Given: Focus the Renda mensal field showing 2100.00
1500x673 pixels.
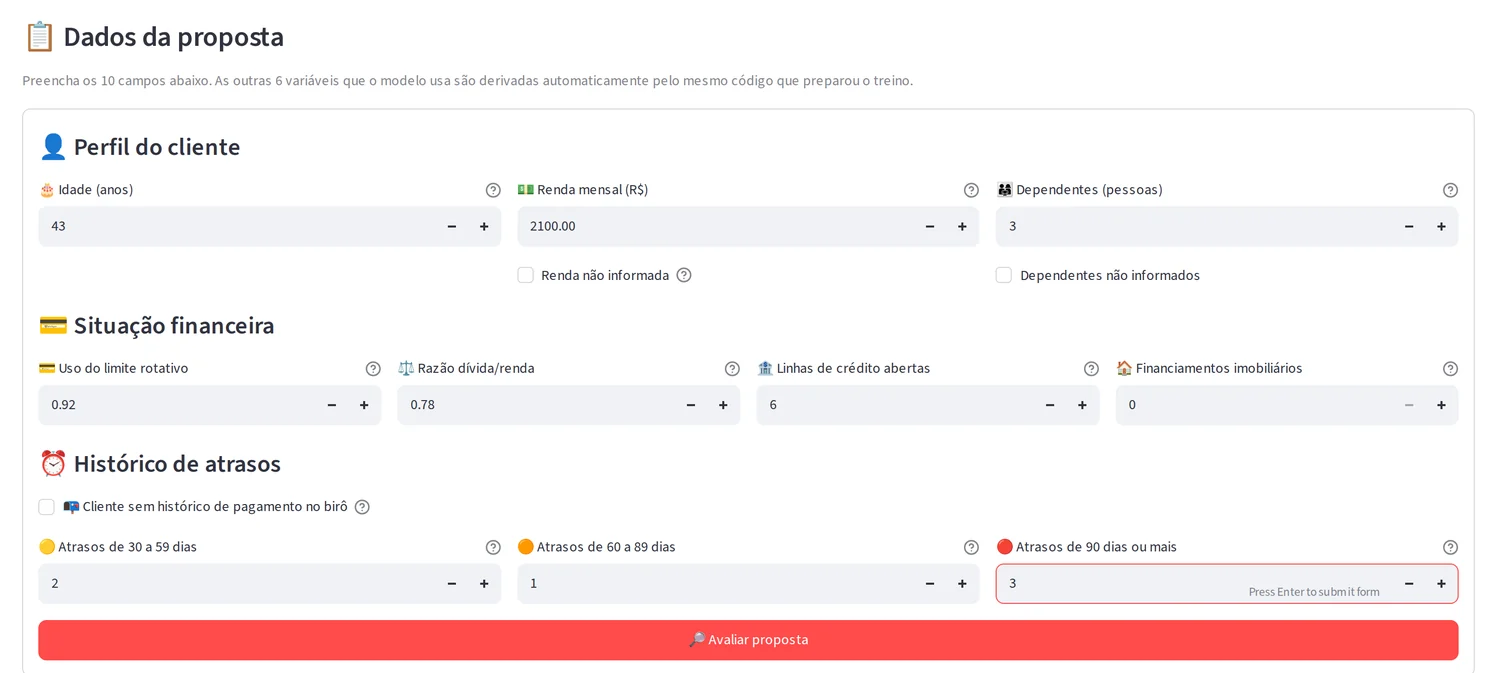Looking at the screenshot, I should pyautogui.click(x=716, y=227).
